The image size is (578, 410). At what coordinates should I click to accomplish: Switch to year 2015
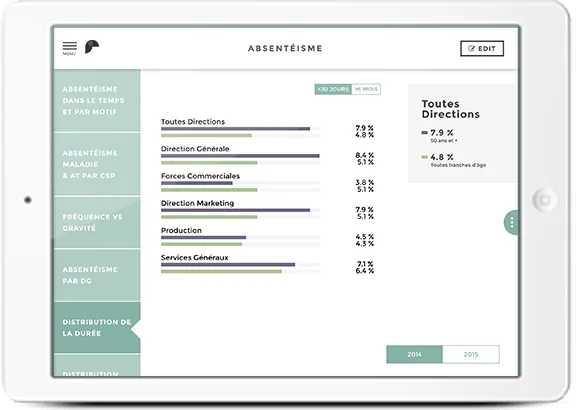(x=471, y=354)
